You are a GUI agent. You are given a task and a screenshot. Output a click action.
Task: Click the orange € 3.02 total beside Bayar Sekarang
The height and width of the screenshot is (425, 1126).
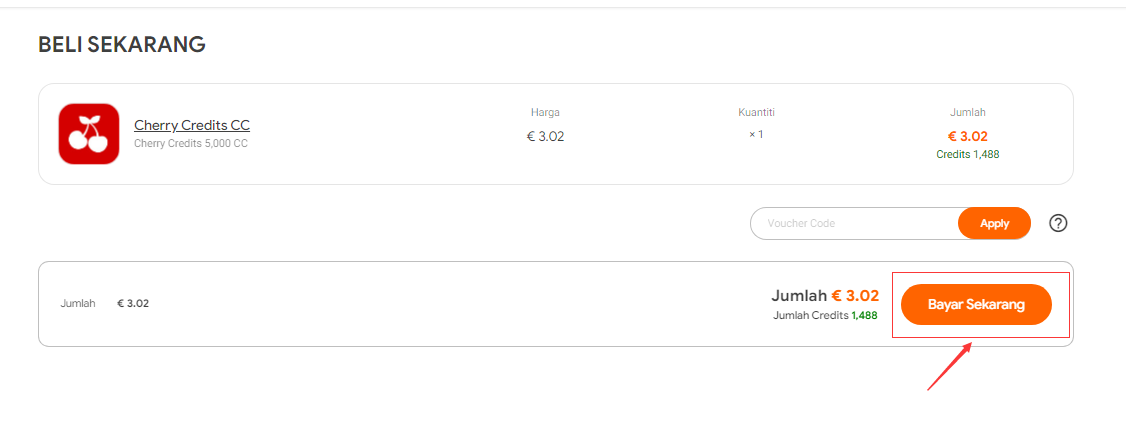(x=855, y=296)
